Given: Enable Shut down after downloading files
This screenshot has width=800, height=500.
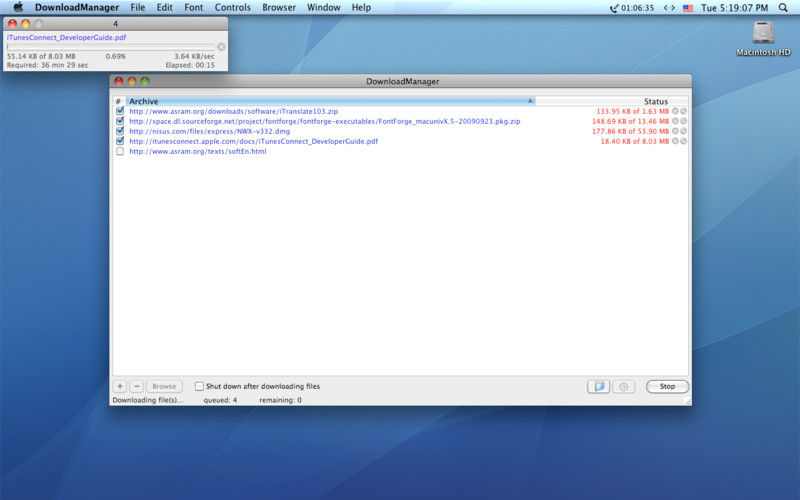Looking at the screenshot, I should click(x=199, y=386).
